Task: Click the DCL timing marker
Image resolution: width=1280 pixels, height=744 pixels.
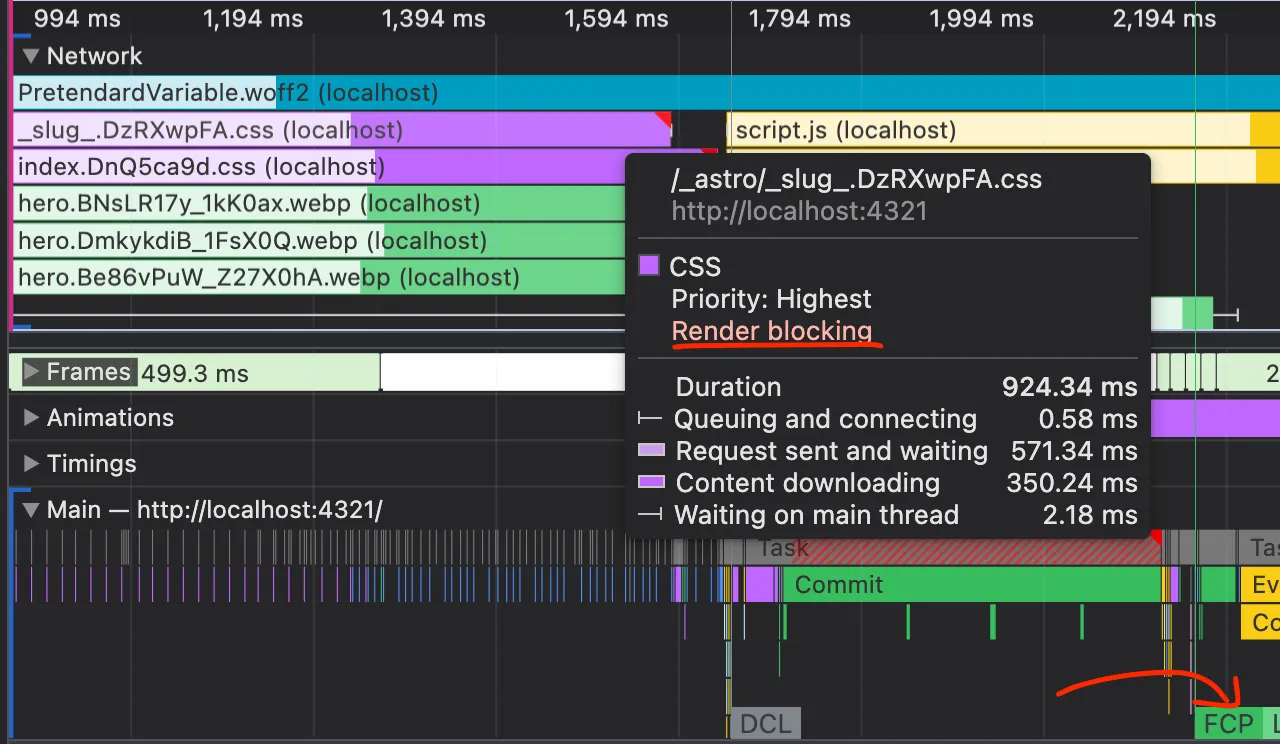Action: tap(765, 724)
